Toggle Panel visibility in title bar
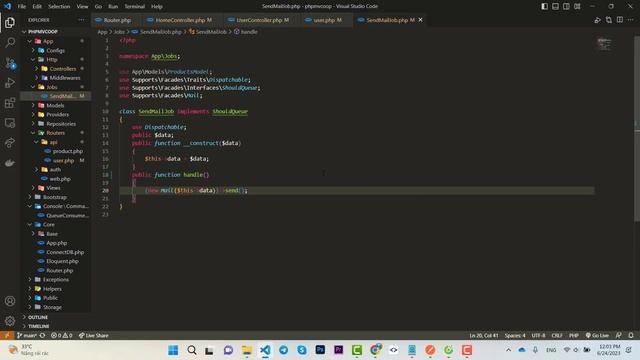The image size is (640, 360). [556, 6]
